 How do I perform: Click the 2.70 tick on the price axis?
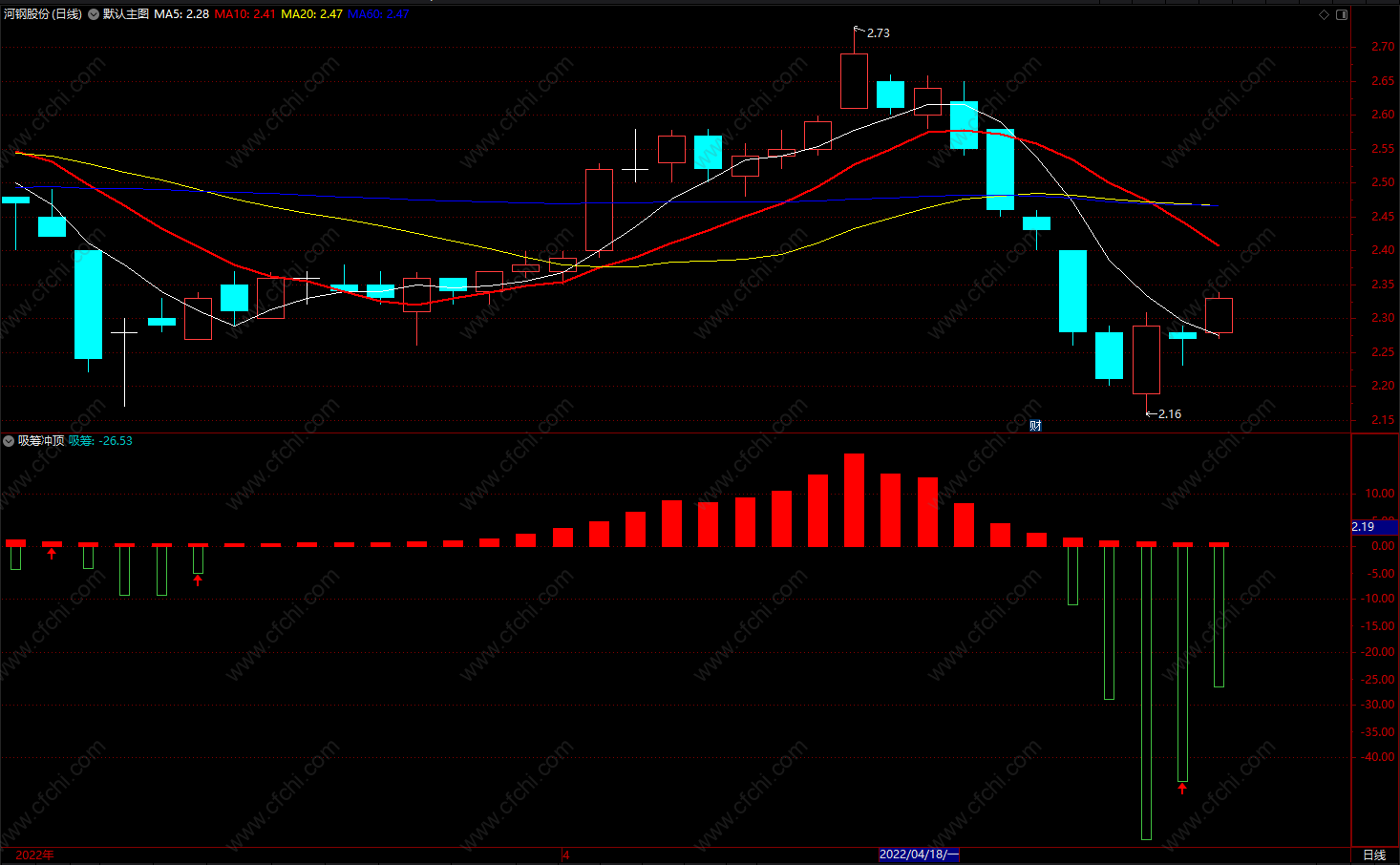click(1382, 47)
